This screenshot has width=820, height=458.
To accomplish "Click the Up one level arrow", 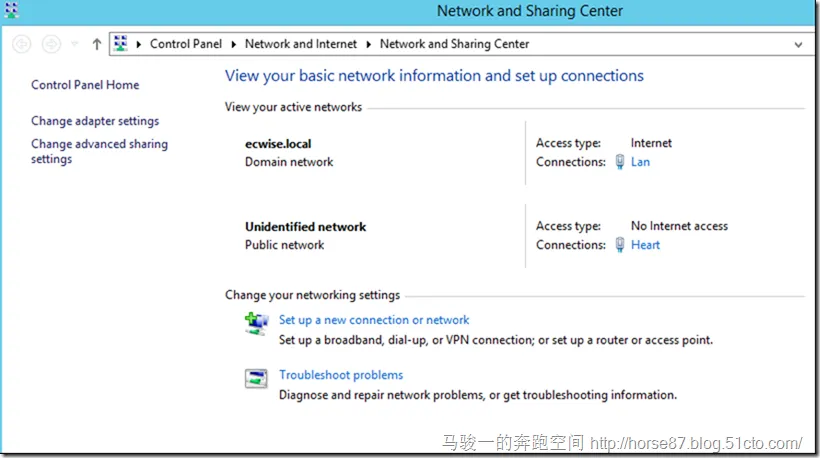I will (x=96, y=44).
